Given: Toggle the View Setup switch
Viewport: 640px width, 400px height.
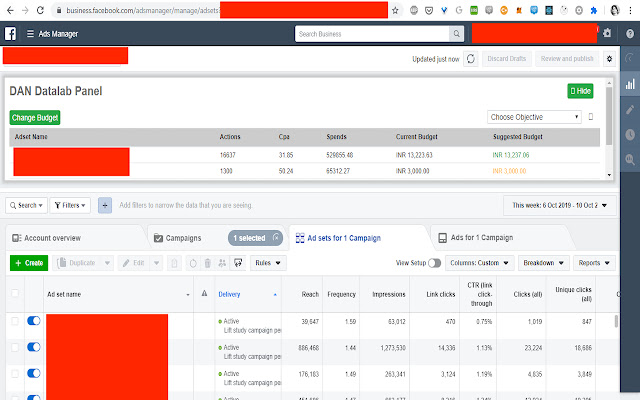Looking at the screenshot, I should pyautogui.click(x=435, y=263).
